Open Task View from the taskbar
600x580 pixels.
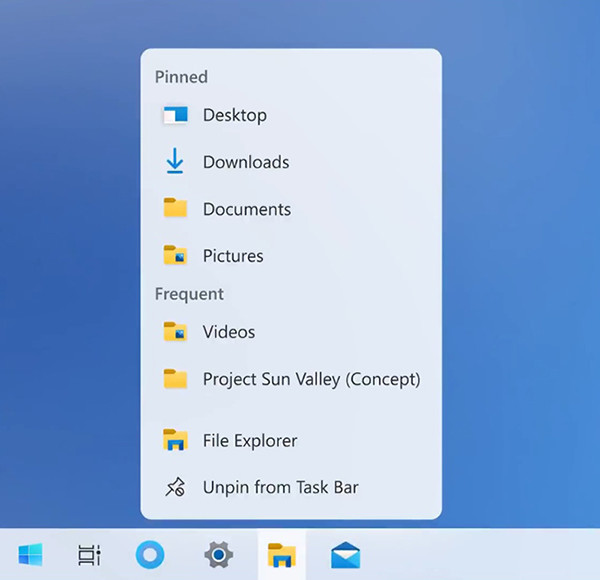(89, 554)
